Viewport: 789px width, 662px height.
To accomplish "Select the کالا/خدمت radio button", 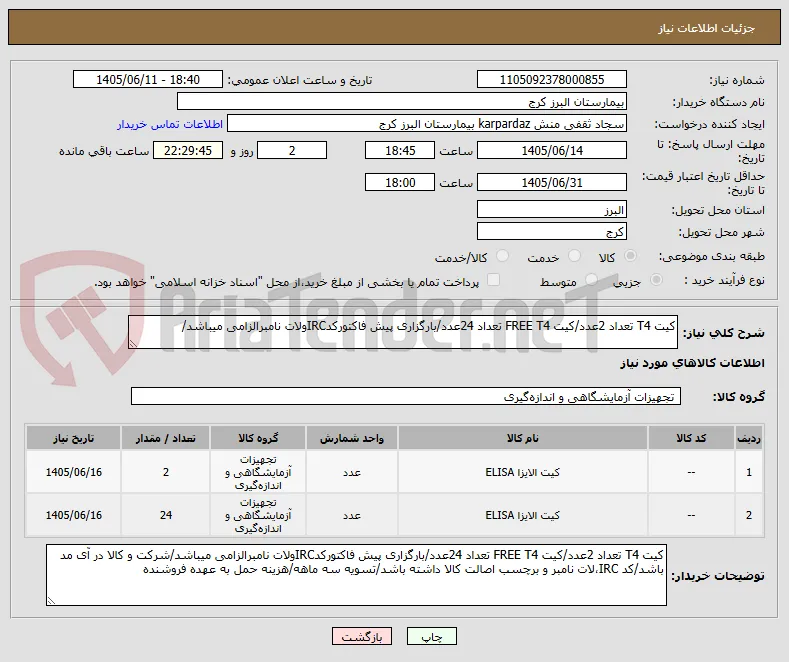I will (502, 257).
